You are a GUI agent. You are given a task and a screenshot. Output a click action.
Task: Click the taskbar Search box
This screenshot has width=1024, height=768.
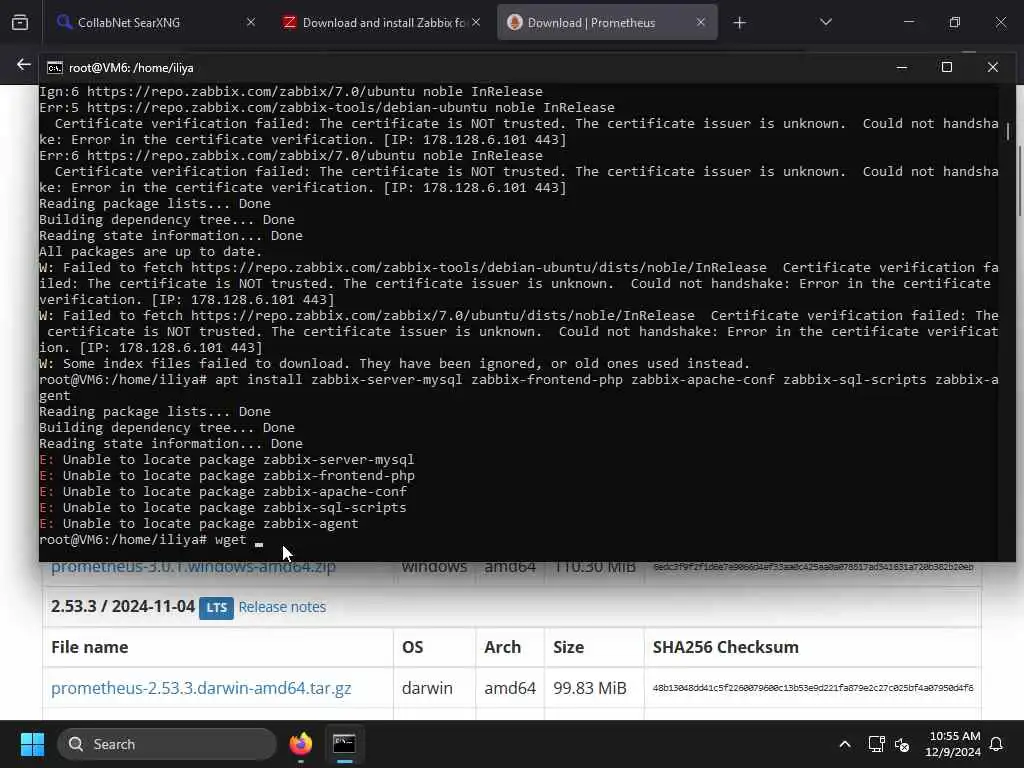[167, 744]
